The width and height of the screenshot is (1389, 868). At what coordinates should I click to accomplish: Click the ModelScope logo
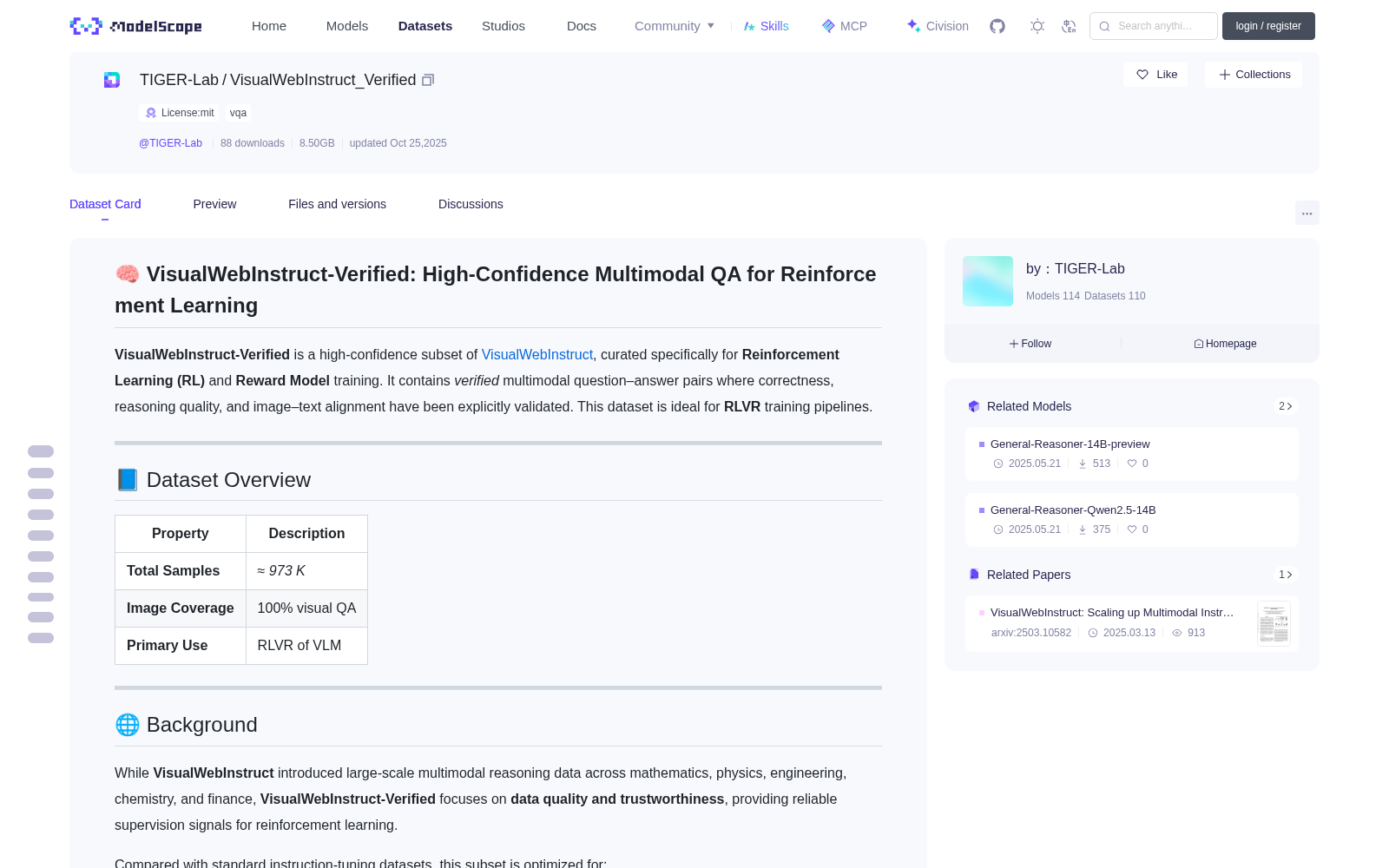135,26
